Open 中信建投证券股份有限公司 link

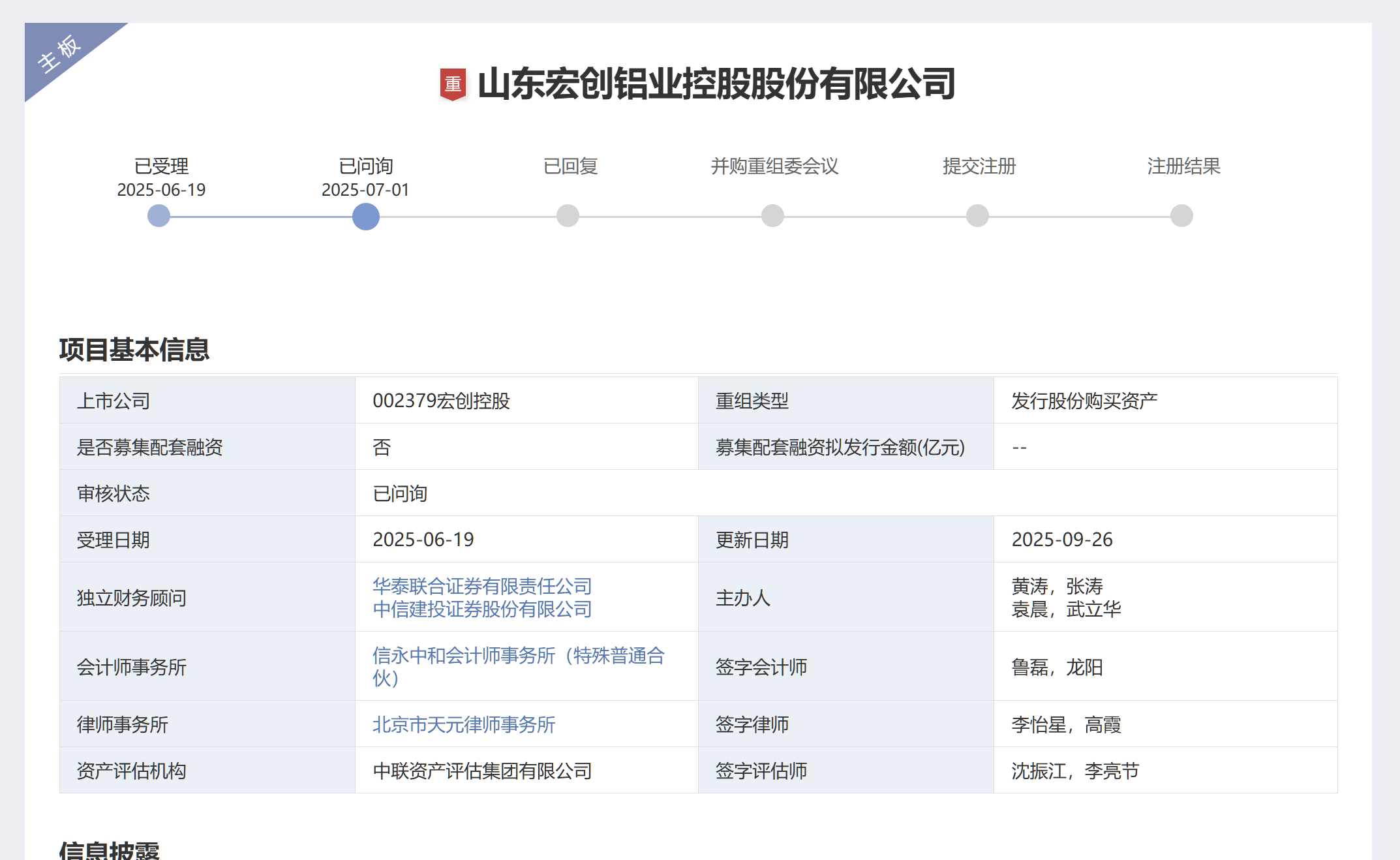482,609
